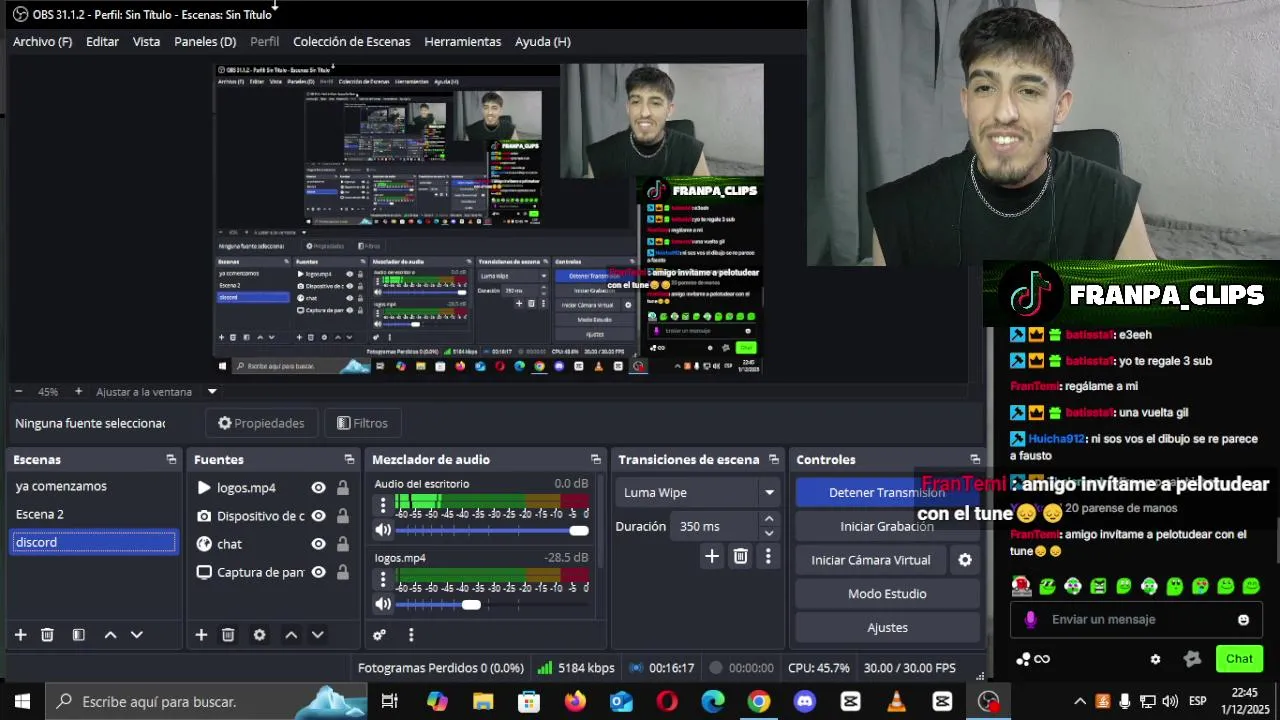Open virtual camera settings gear
This screenshot has width=1280, height=720.
coord(965,560)
